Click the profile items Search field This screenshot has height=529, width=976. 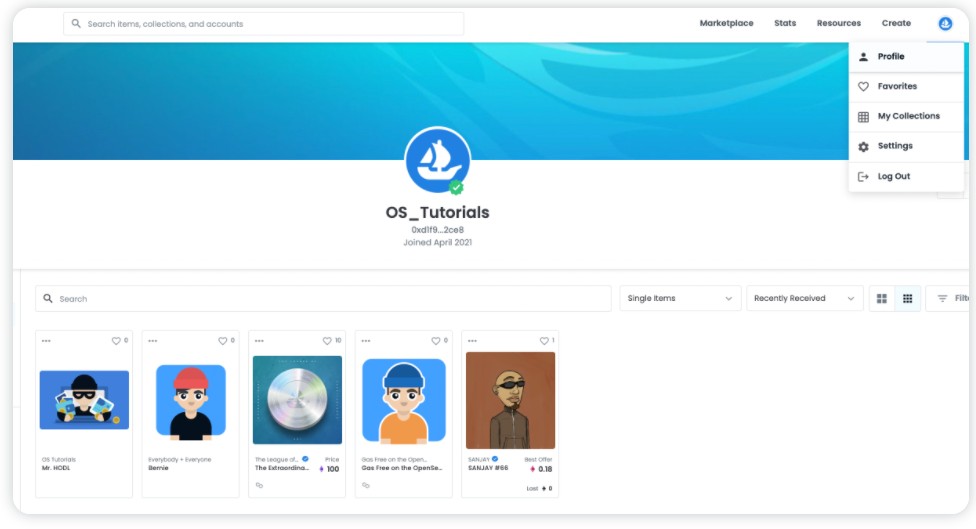(x=323, y=299)
